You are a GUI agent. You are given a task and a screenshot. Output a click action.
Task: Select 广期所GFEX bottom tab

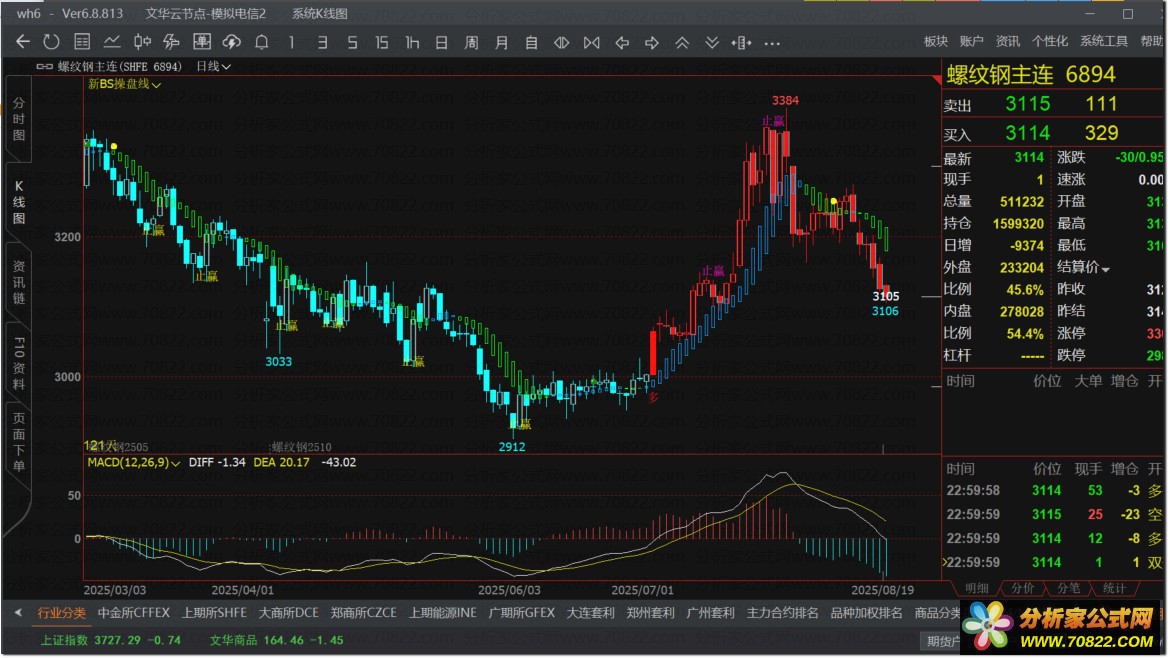522,612
